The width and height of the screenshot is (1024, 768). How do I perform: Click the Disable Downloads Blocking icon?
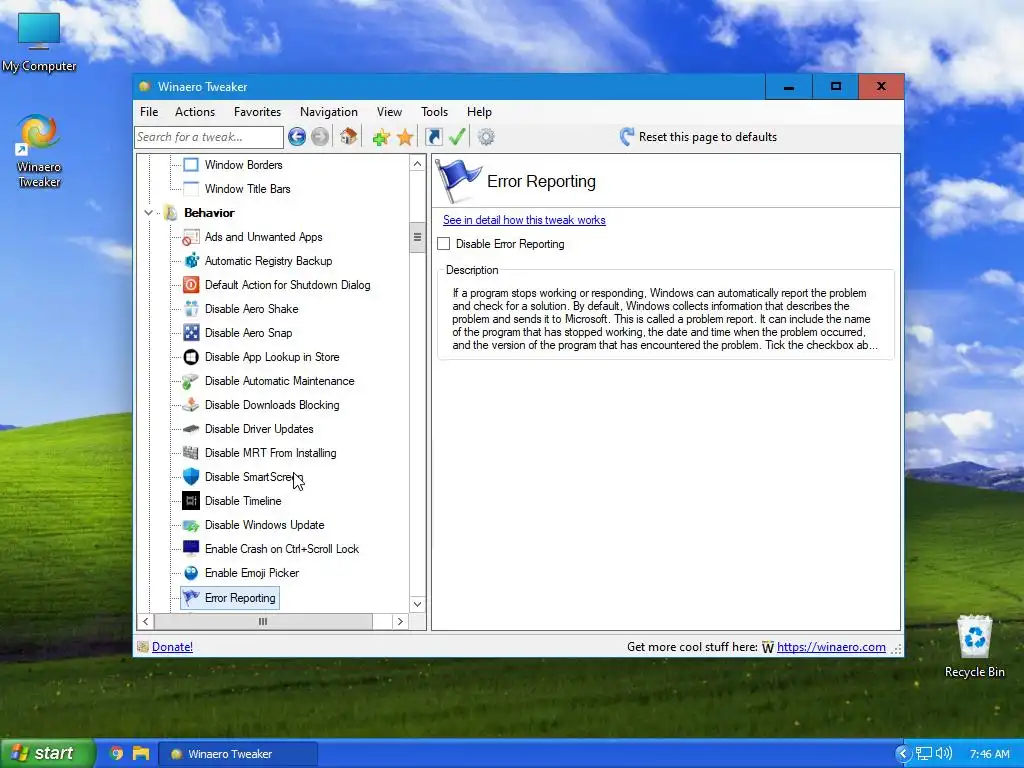191,405
